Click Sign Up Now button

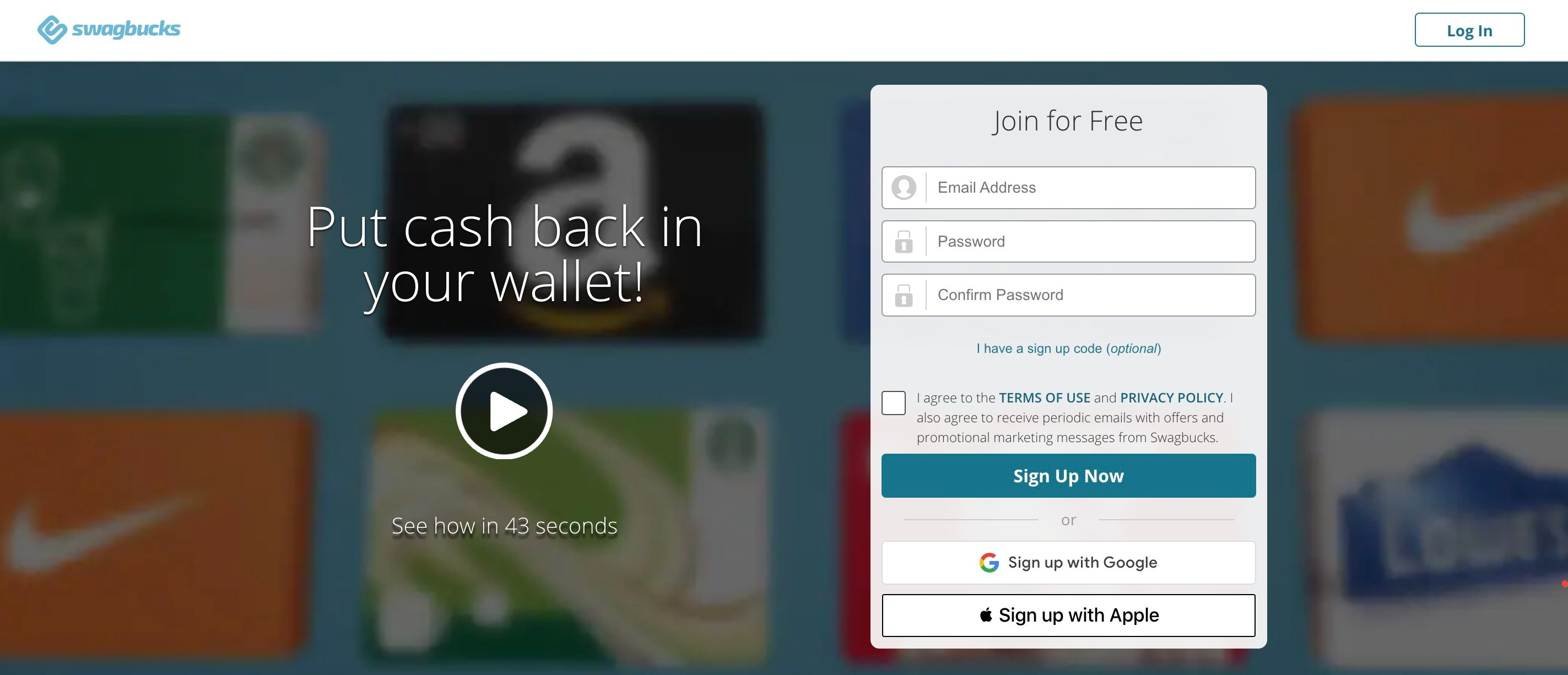pyautogui.click(x=1068, y=475)
